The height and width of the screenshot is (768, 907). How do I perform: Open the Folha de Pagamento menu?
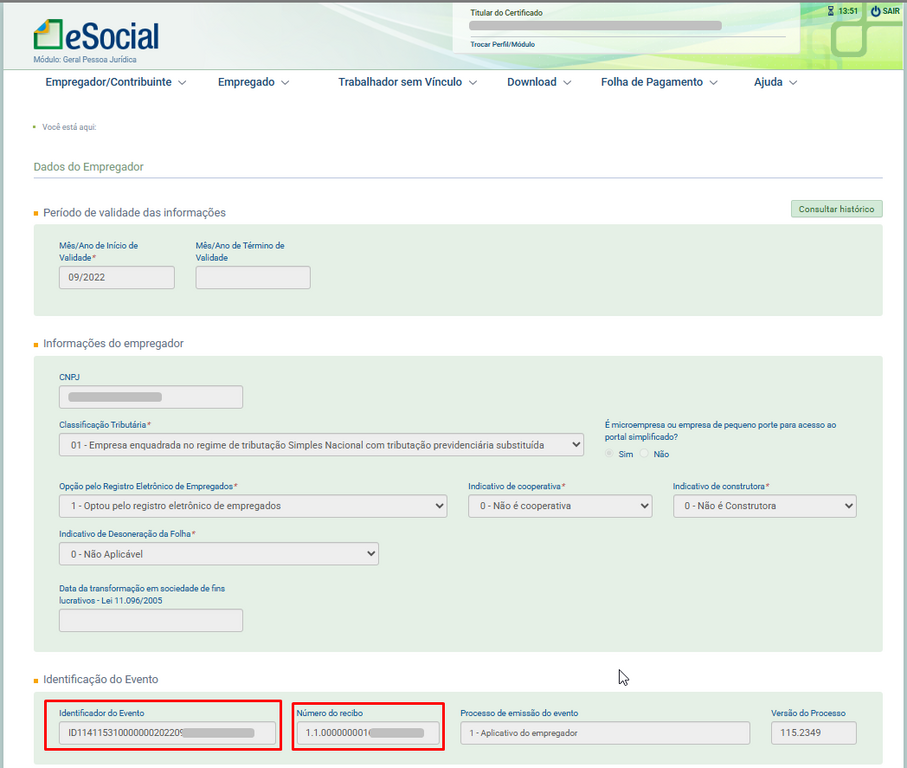click(x=659, y=82)
